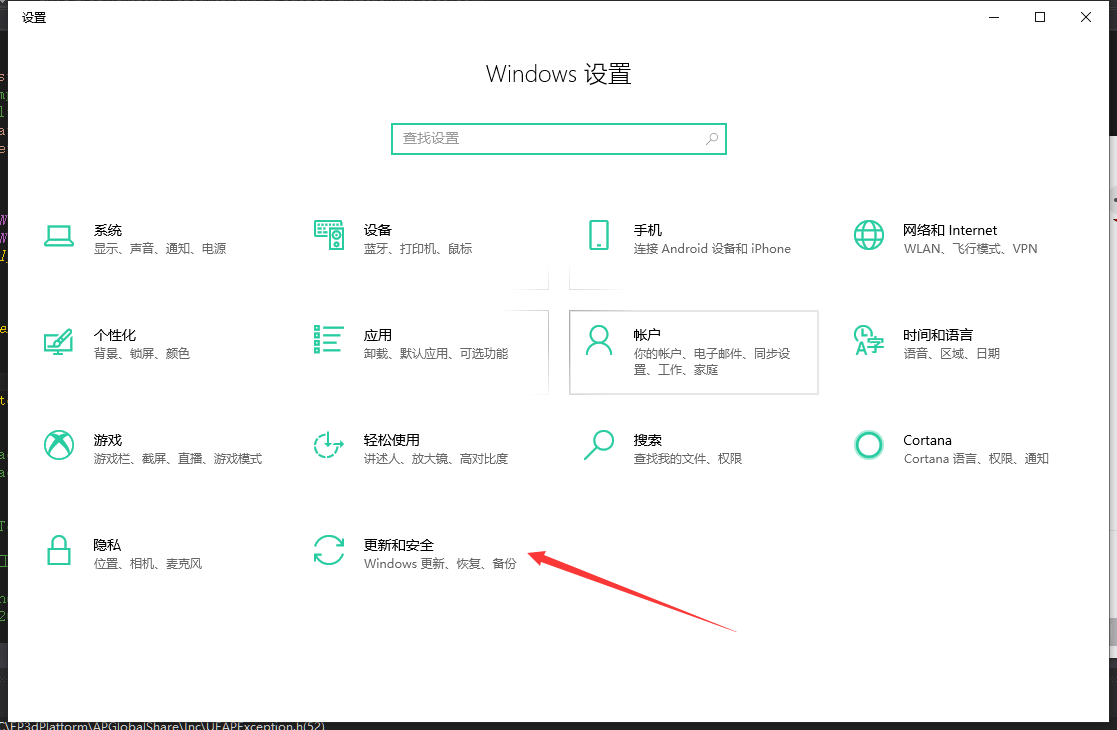Screen dimensions: 1117x730
Task: Click the System laptop icon
Action: click(x=59, y=235)
